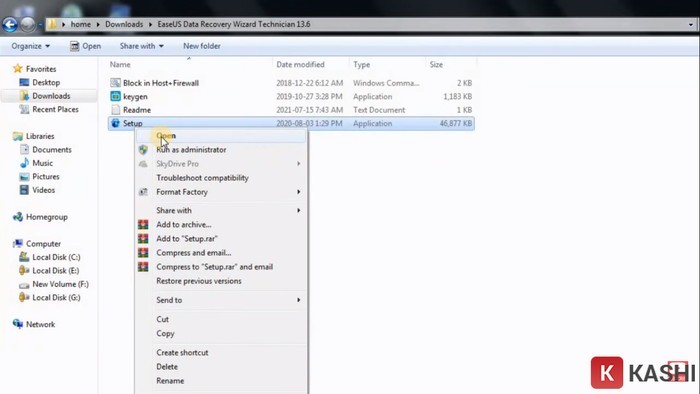This screenshot has height=394, width=700.
Task: Click the Libraries icon in sidebar
Action: point(18,136)
